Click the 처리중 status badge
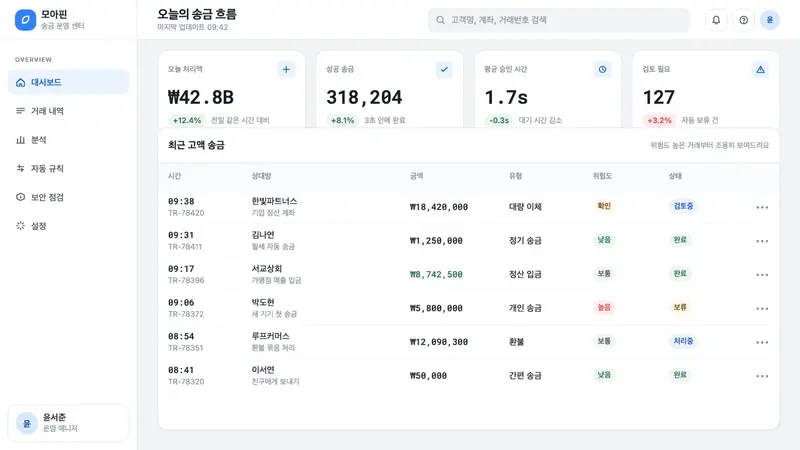 tap(683, 341)
